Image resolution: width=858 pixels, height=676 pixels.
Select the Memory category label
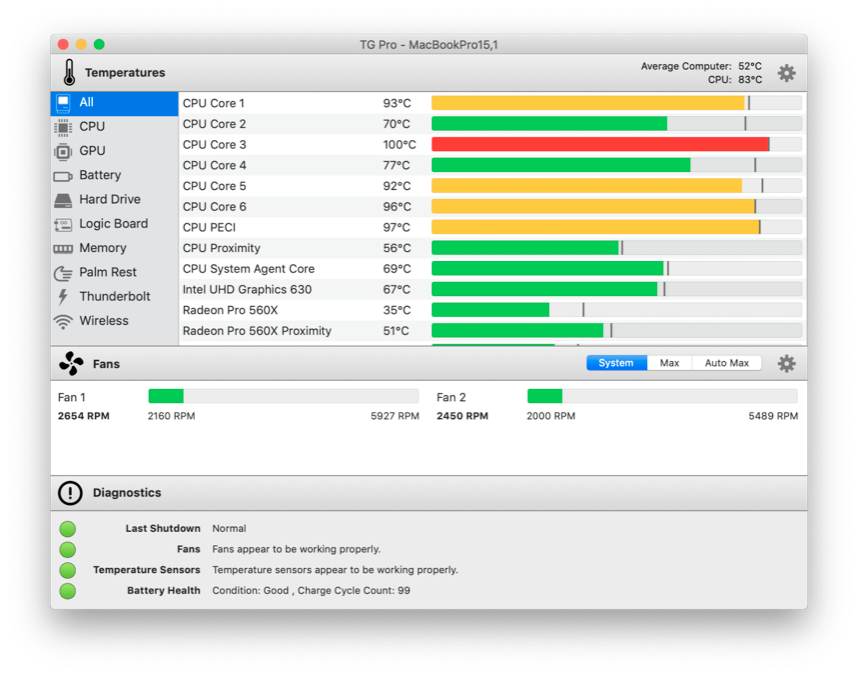[103, 248]
